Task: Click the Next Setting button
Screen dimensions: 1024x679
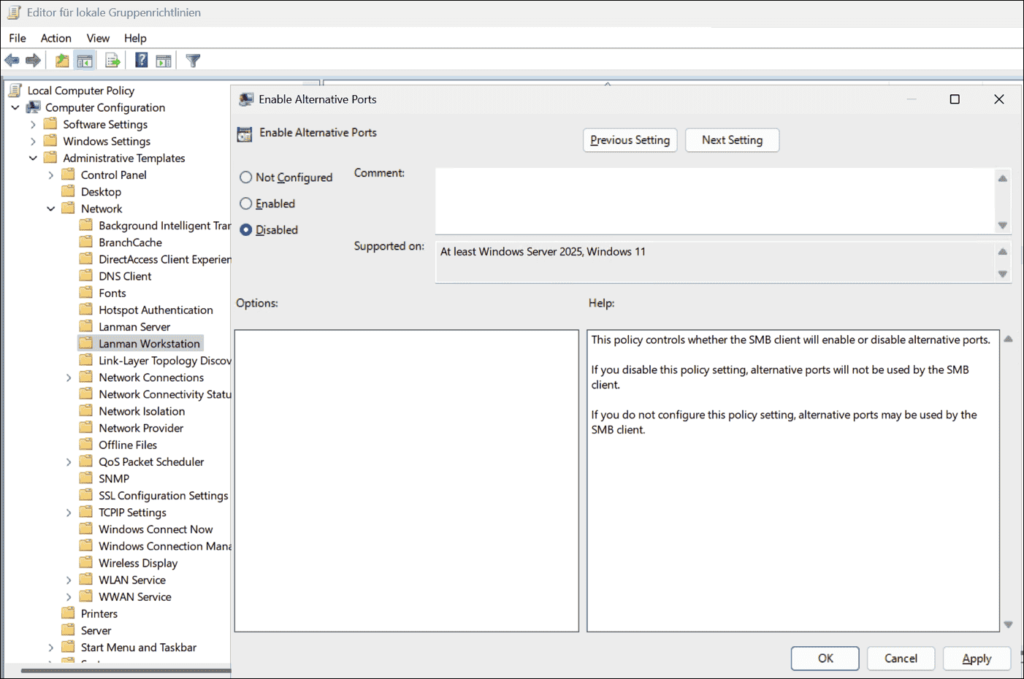Action: (732, 140)
